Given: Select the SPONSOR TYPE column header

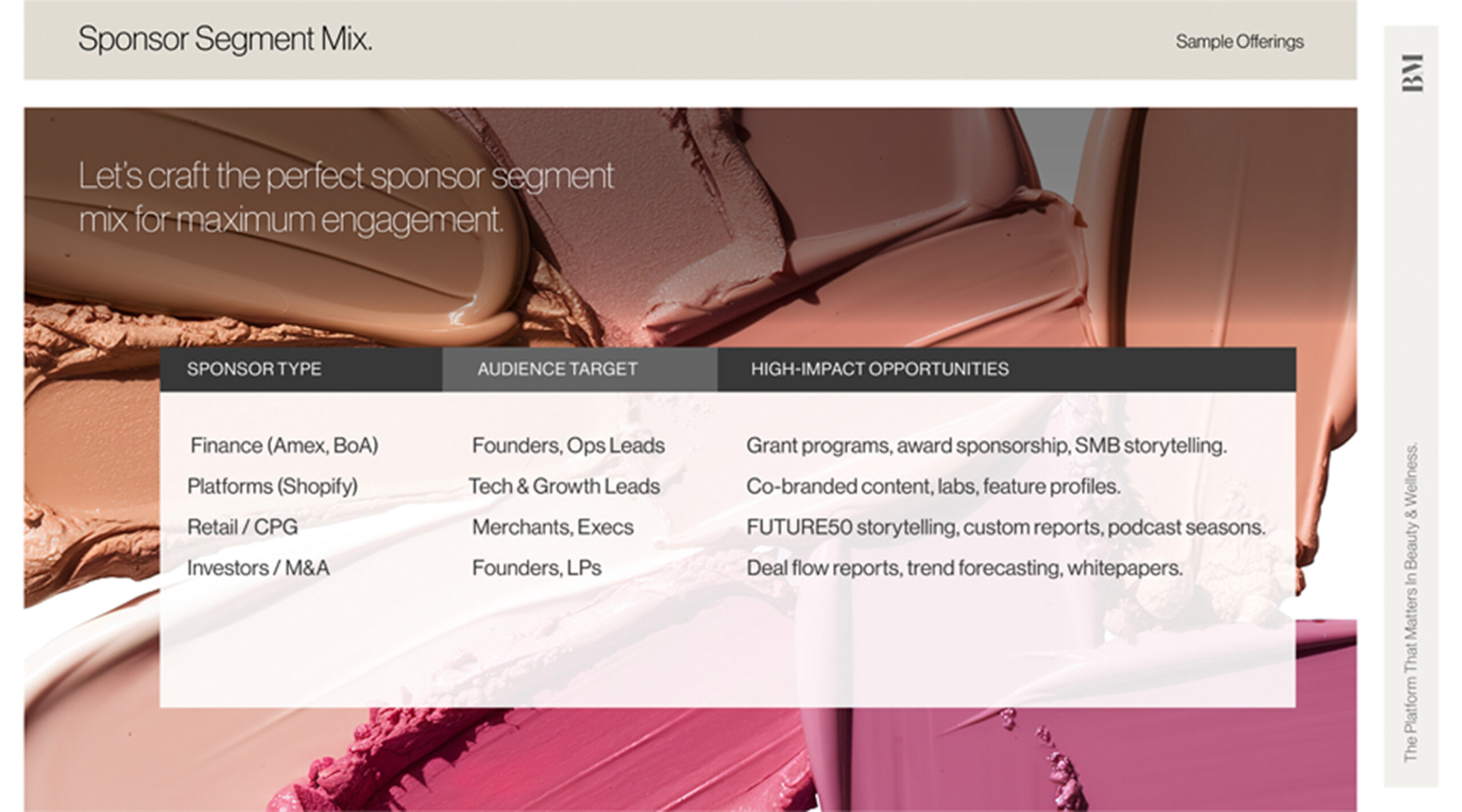Looking at the screenshot, I should click(x=254, y=369).
